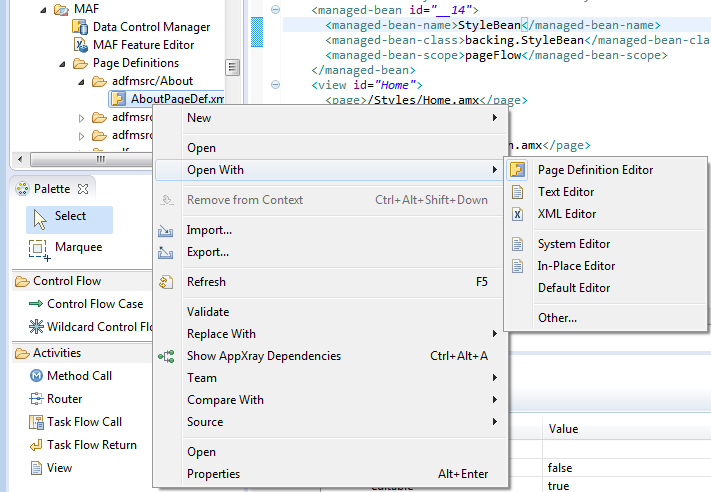This screenshot has width=711, height=492.
Task: Click the AboutPageDef.xml file icon
Action: tap(118, 98)
